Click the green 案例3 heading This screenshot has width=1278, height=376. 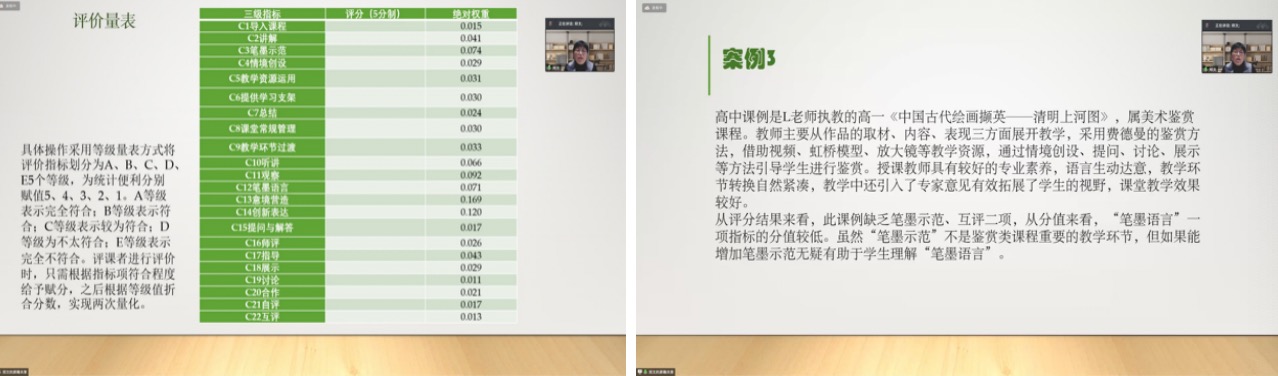750,60
